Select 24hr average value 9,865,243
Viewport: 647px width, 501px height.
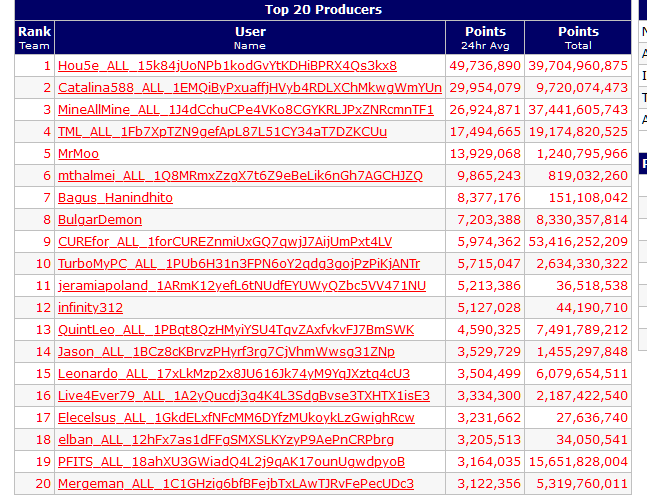pyautogui.click(x=489, y=175)
